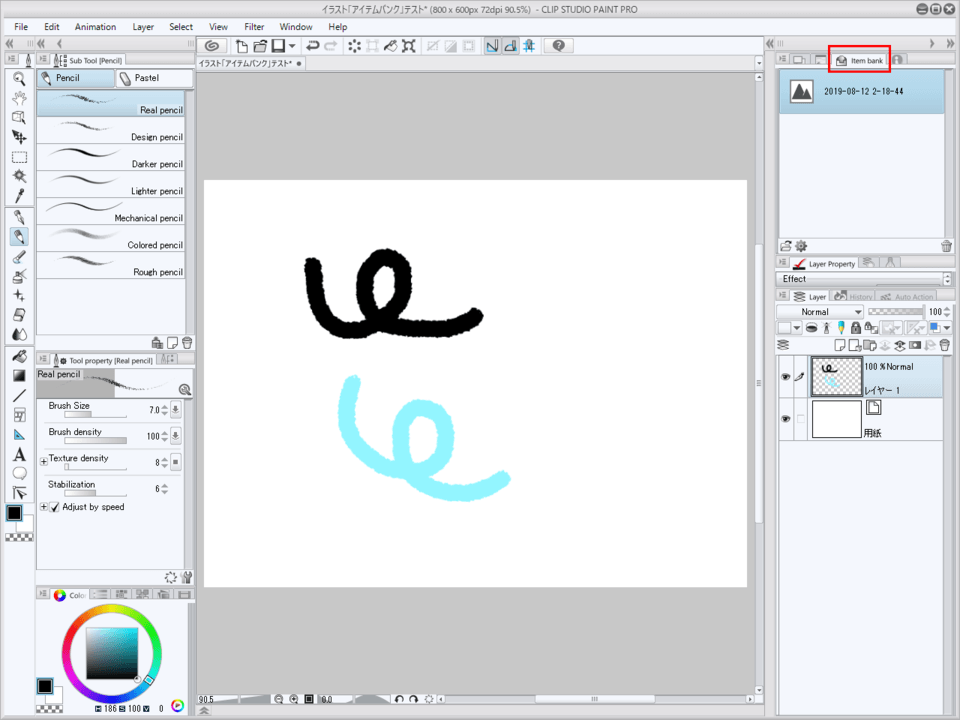
Task: Hide レイヤー 1 with its eye toggle
Action: [786, 378]
